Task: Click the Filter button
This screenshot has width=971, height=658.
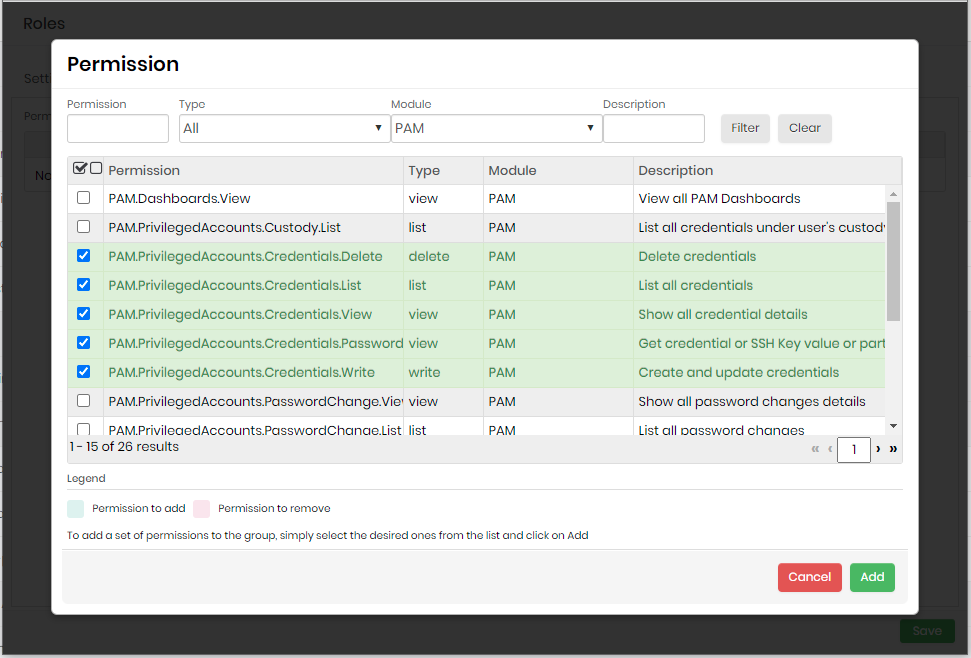Action: 745,128
